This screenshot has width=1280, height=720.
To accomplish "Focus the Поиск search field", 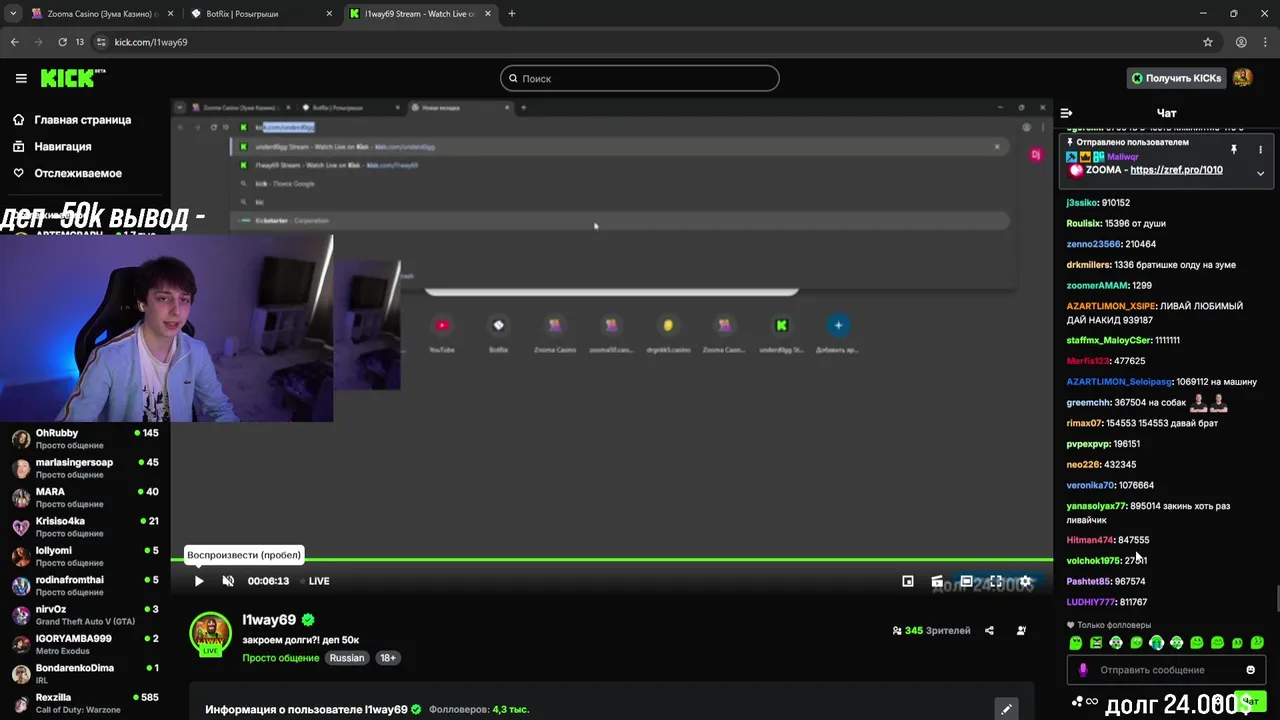I will pyautogui.click(x=640, y=78).
